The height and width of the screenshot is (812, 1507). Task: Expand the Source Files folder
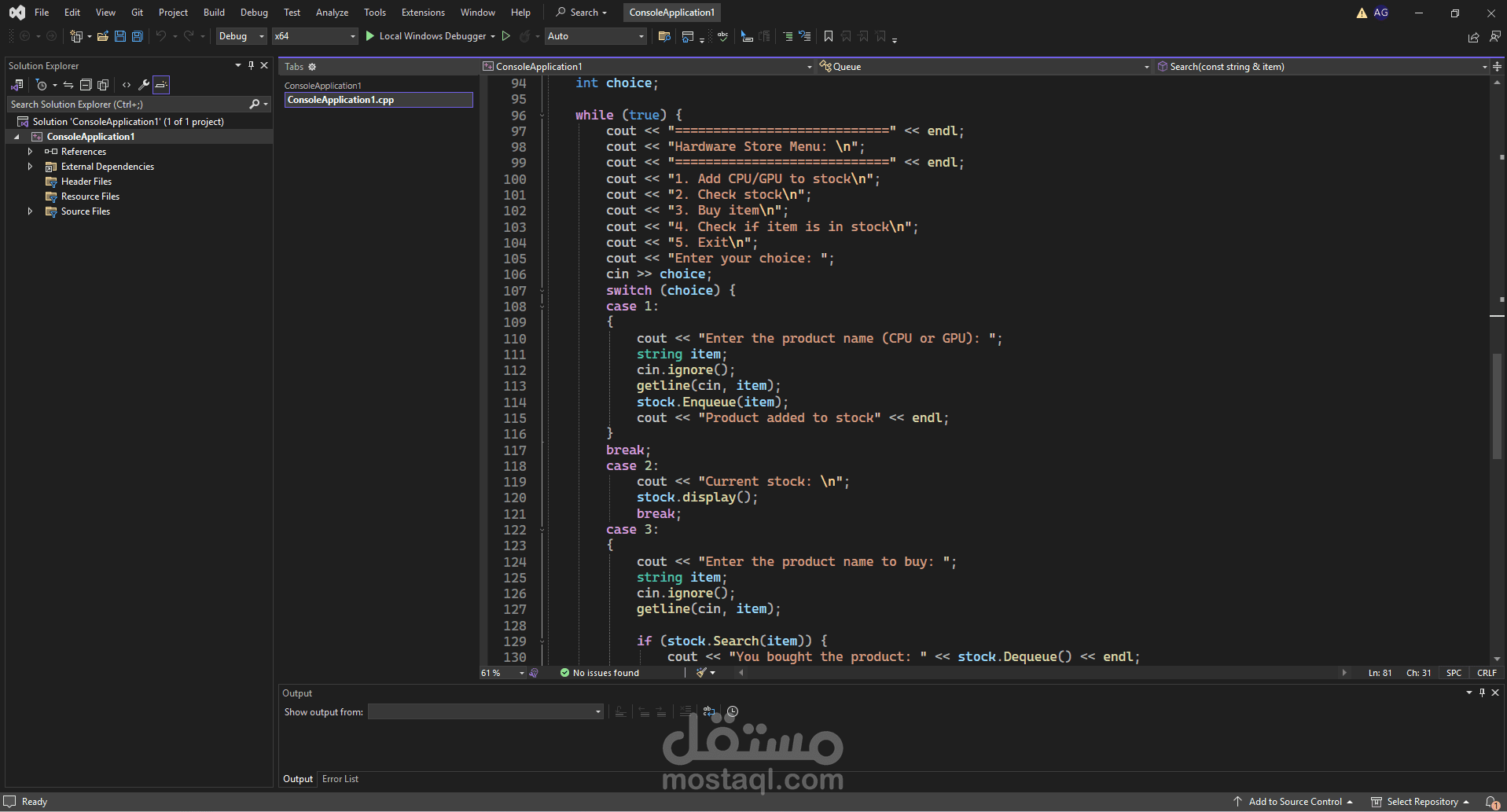(x=30, y=211)
